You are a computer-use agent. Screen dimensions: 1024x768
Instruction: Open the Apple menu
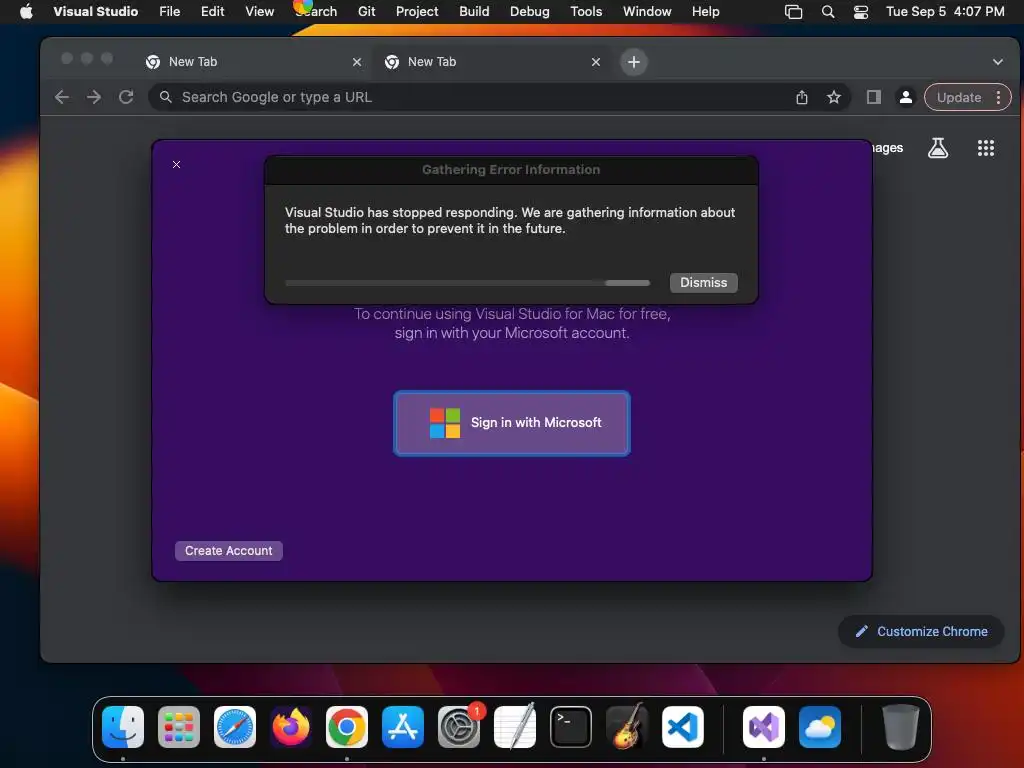click(26, 11)
